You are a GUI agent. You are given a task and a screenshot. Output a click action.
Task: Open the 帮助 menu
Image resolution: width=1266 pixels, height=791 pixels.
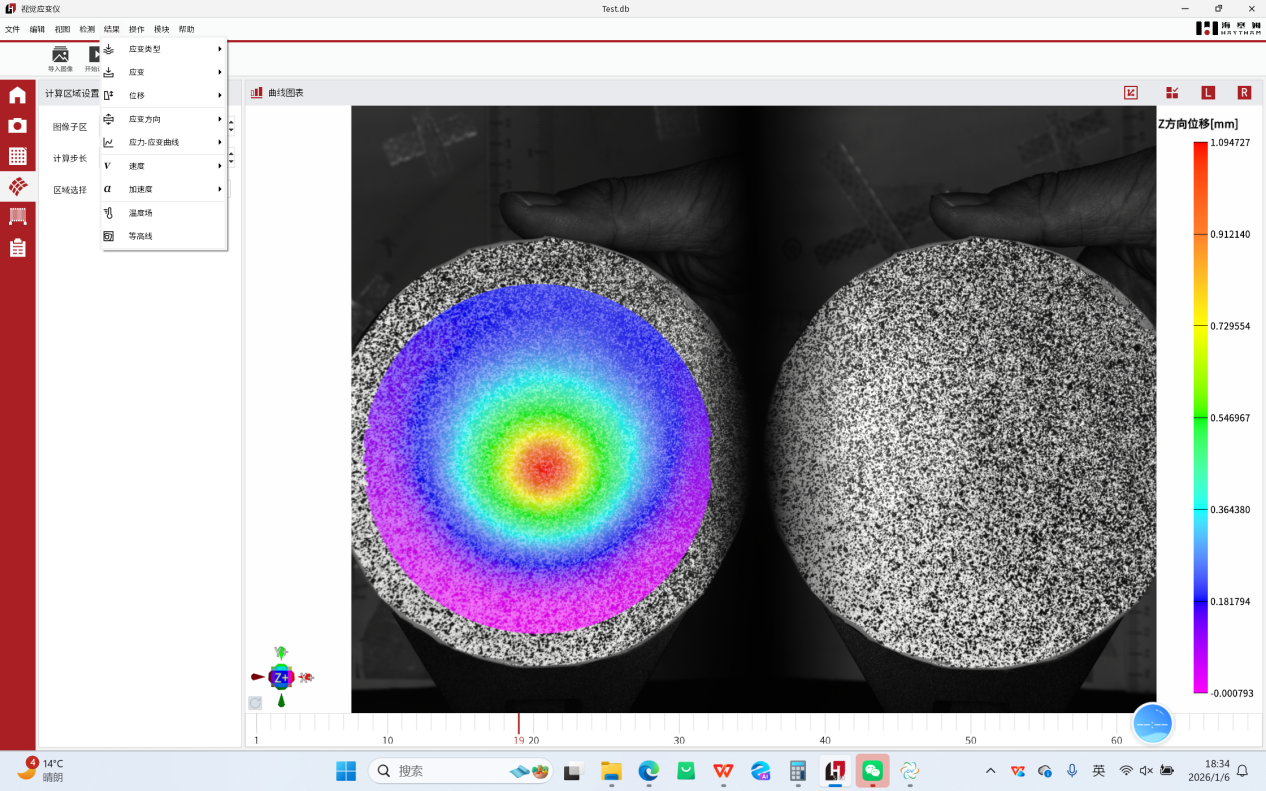[186, 29]
